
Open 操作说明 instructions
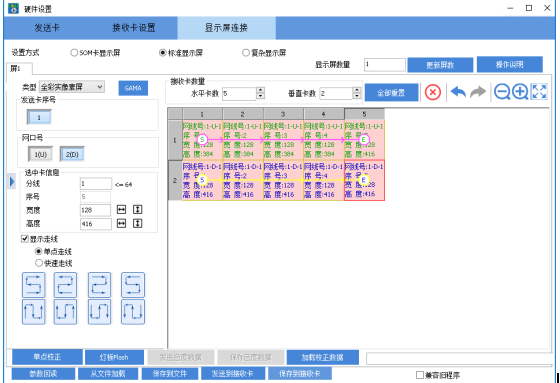pyautogui.click(x=510, y=65)
